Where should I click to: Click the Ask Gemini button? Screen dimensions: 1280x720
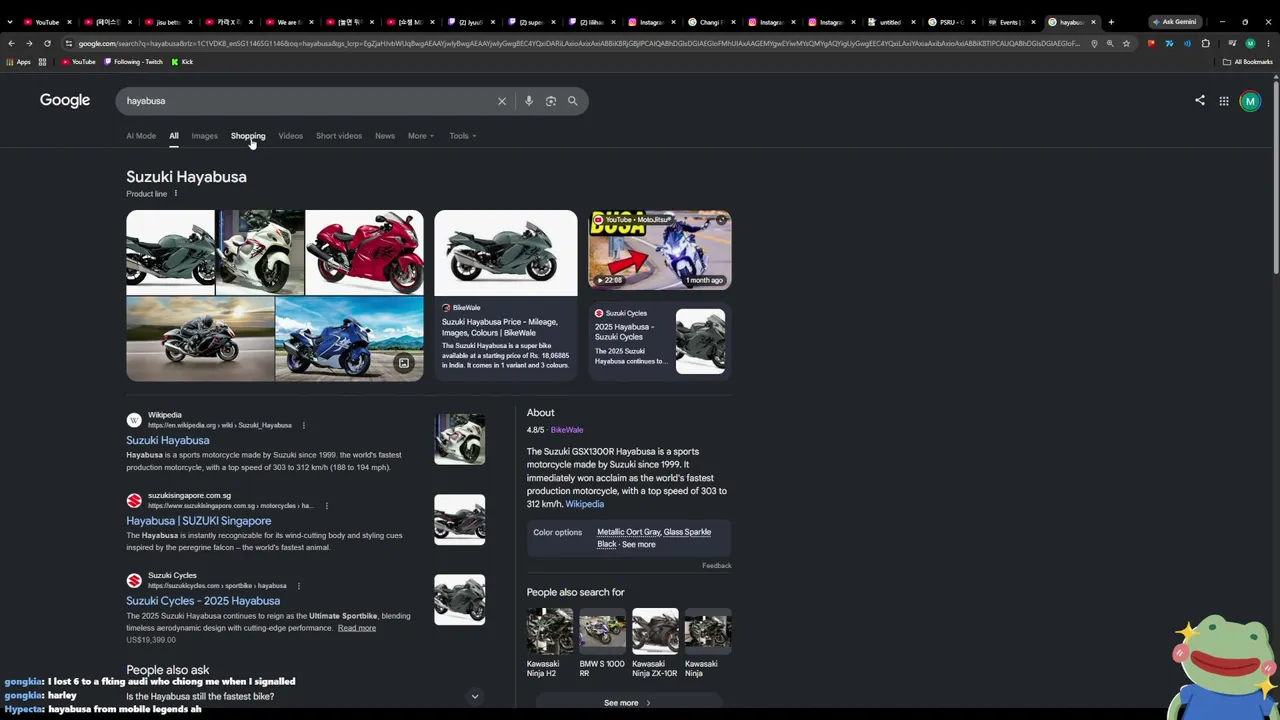tap(1174, 22)
